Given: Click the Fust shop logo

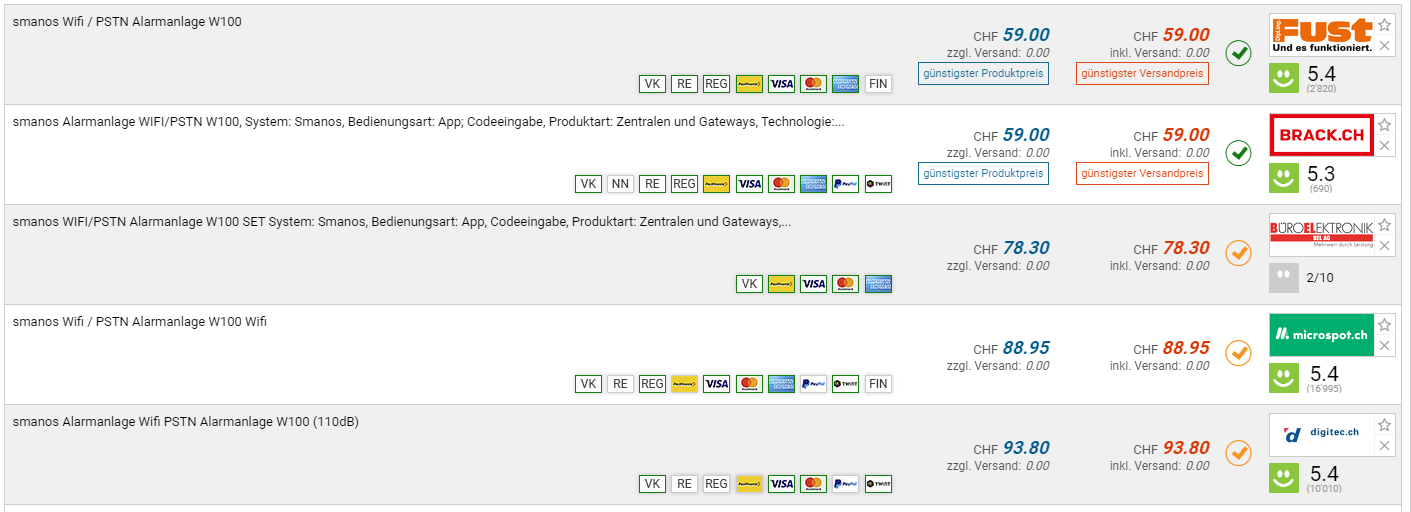Looking at the screenshot, I should (x=1321, y=35).
